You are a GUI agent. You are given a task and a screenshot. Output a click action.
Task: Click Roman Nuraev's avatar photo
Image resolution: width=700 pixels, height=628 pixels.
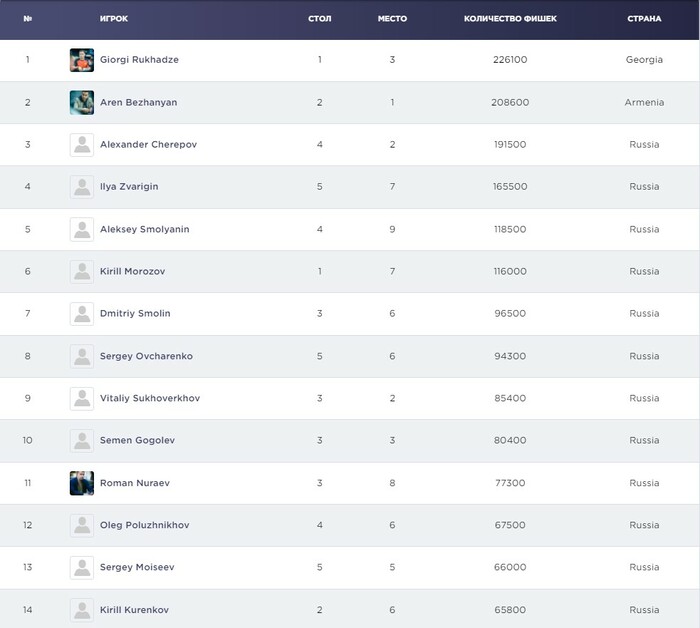coord(82,483)
